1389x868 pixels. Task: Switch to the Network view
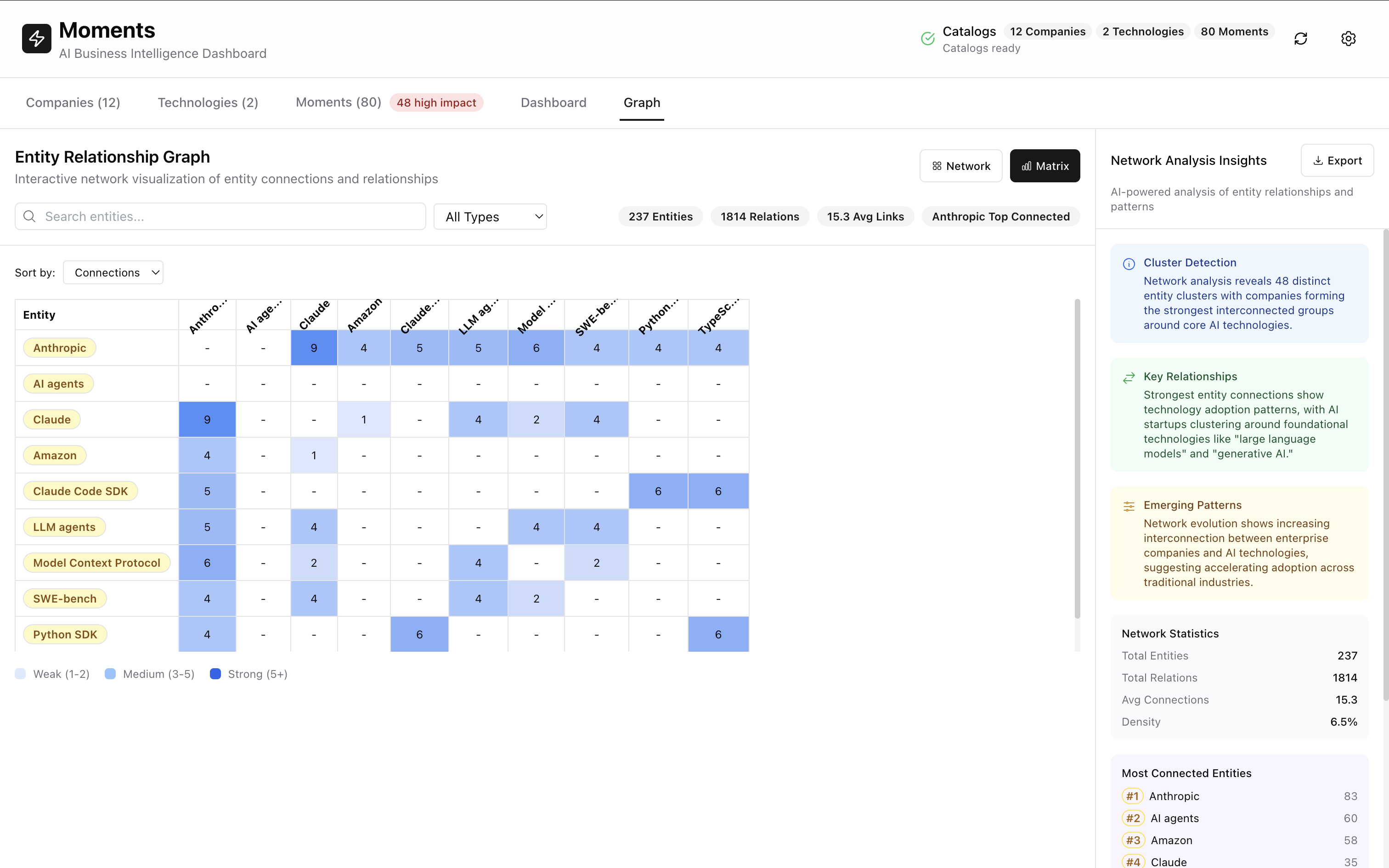click(x=961, y=165)
